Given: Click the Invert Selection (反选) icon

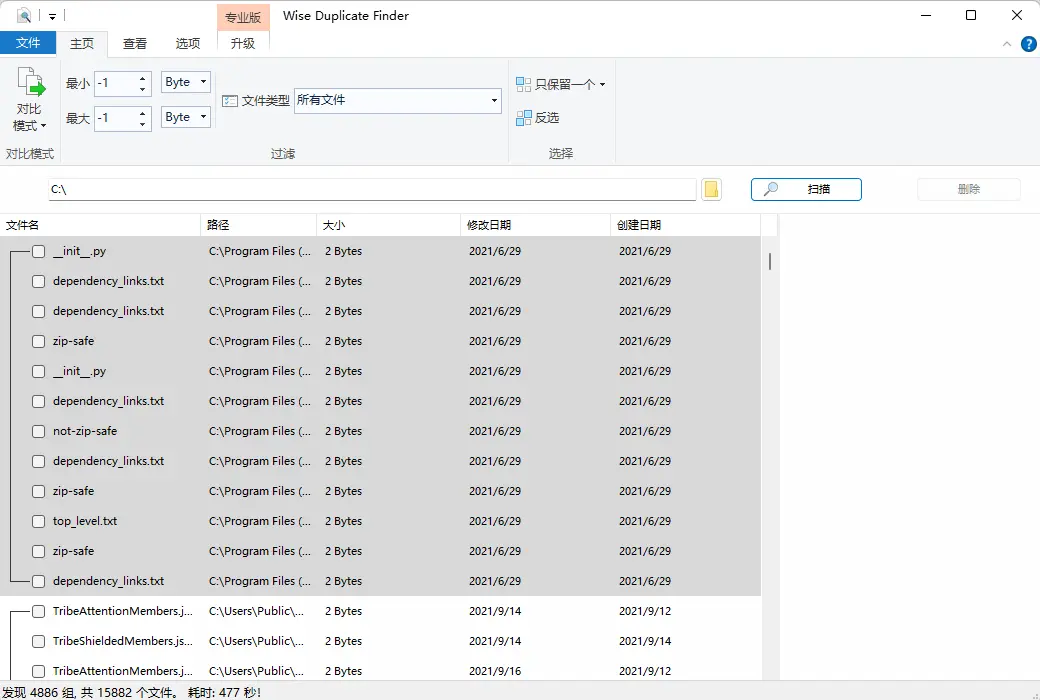Looking at the screenshot, I should (523, 118).
